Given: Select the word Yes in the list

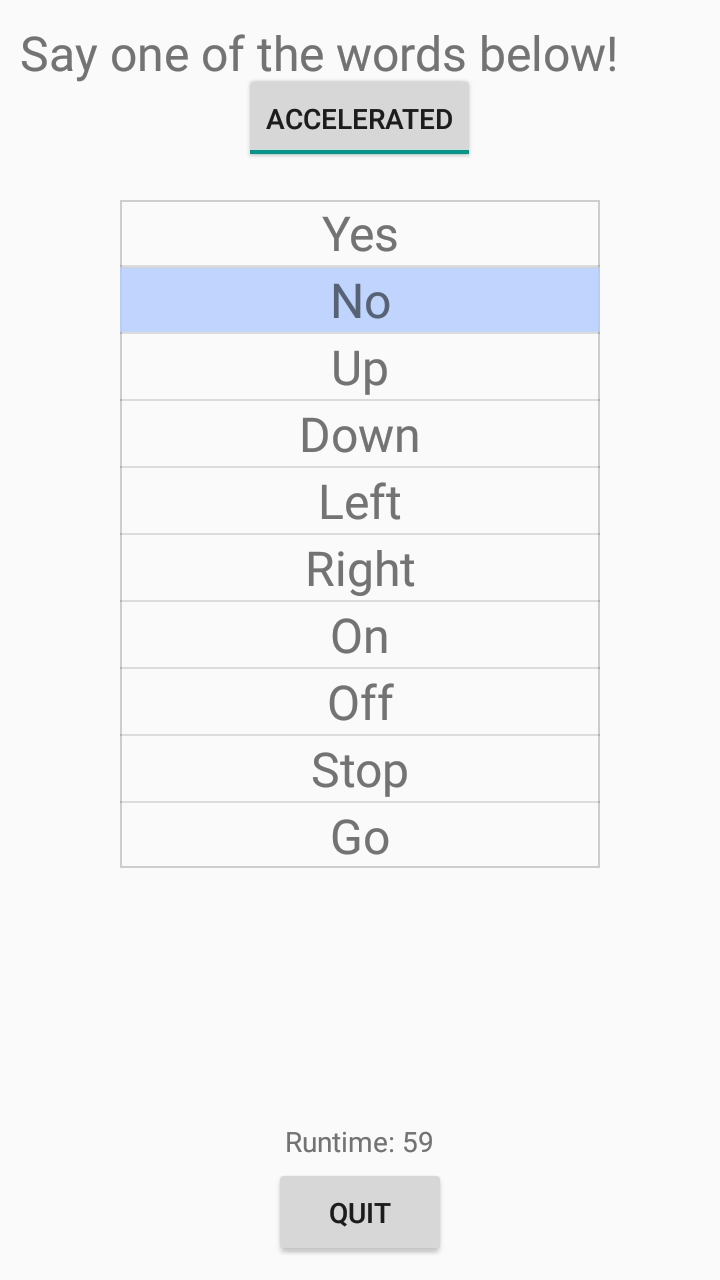Looking at the screenshot, I should [x=360, y=235].
